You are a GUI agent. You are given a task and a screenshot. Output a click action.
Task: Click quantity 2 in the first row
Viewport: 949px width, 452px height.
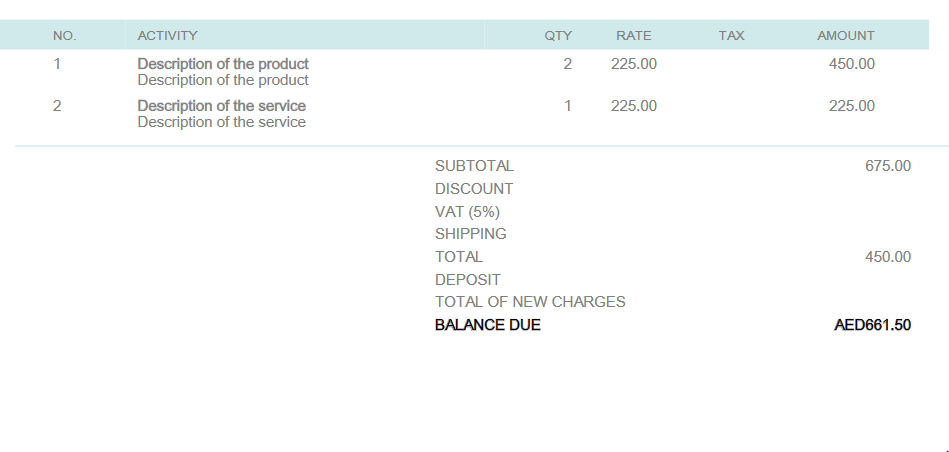pyautogui.click(x=568, y=64)
